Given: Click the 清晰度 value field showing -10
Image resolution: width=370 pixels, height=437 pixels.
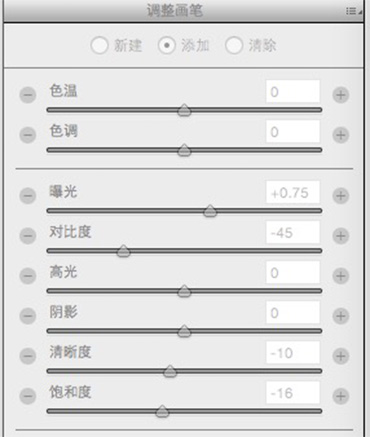Looking at the screenshot, I should click(293, 352).
